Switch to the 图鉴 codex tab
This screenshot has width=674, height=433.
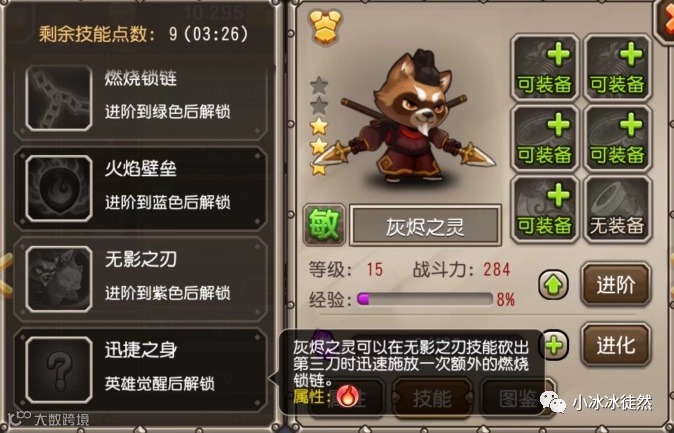(x=516, y=398)
